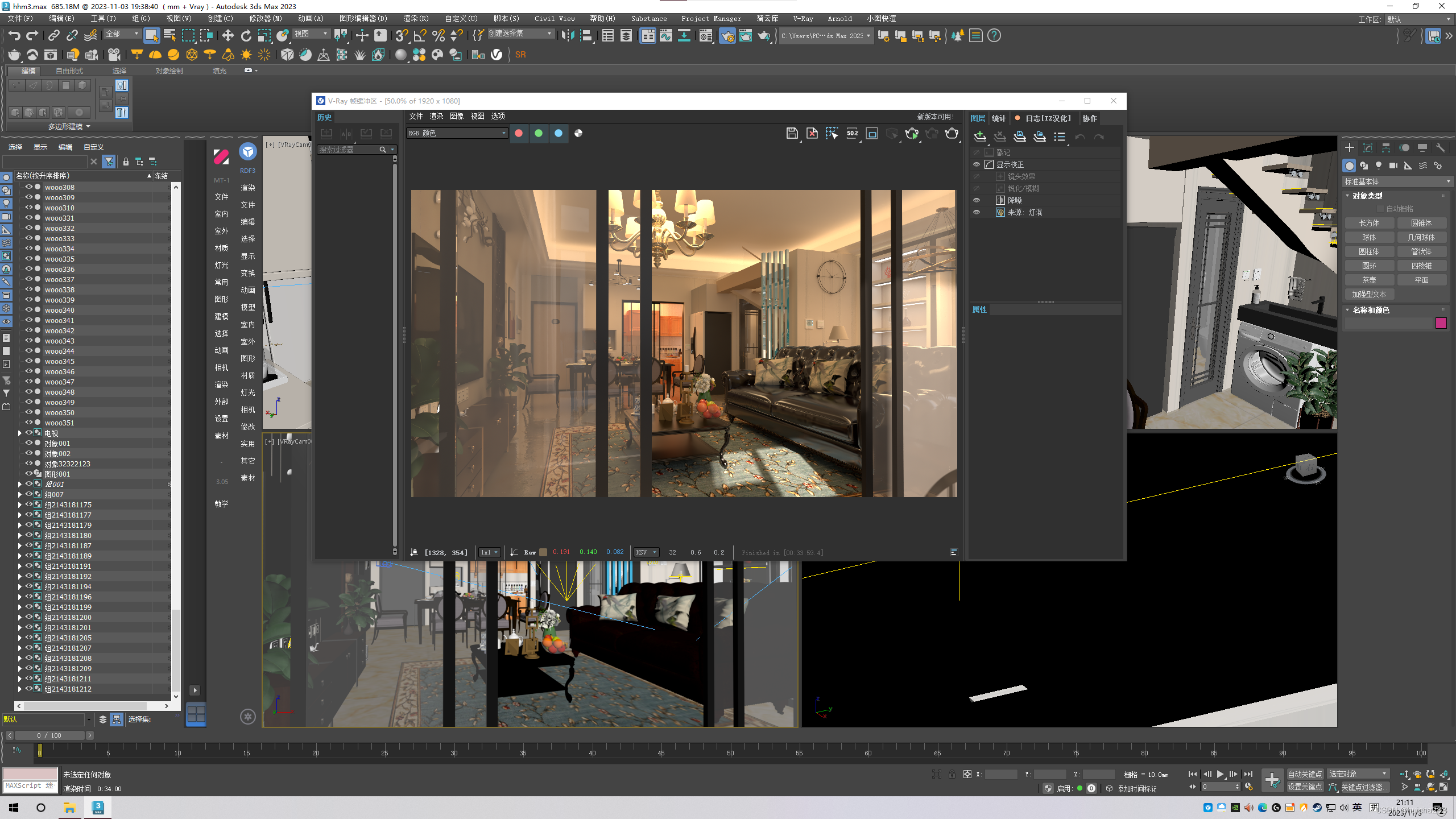Toggle visibility of 降噪 layer
This screenshot has width=1456, height=819.
point(977,200)
